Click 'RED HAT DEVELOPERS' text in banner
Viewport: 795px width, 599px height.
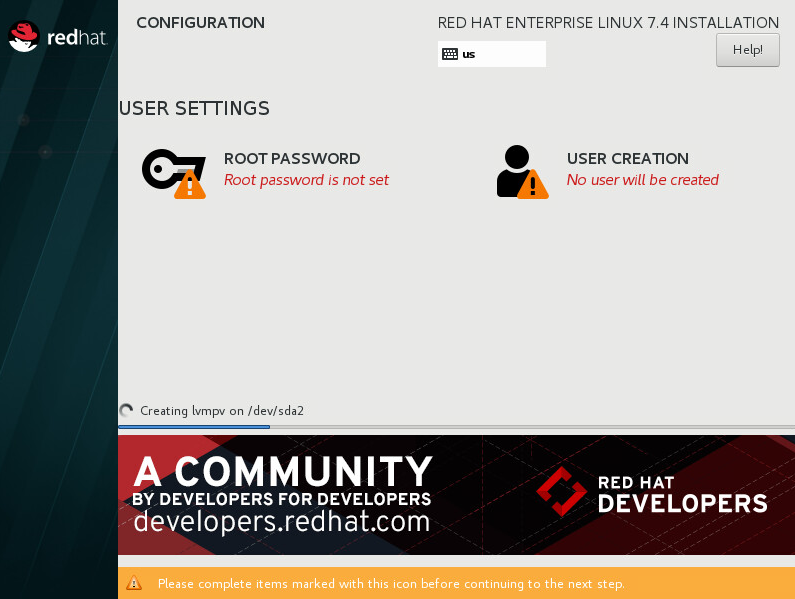[x=682, y=495]
